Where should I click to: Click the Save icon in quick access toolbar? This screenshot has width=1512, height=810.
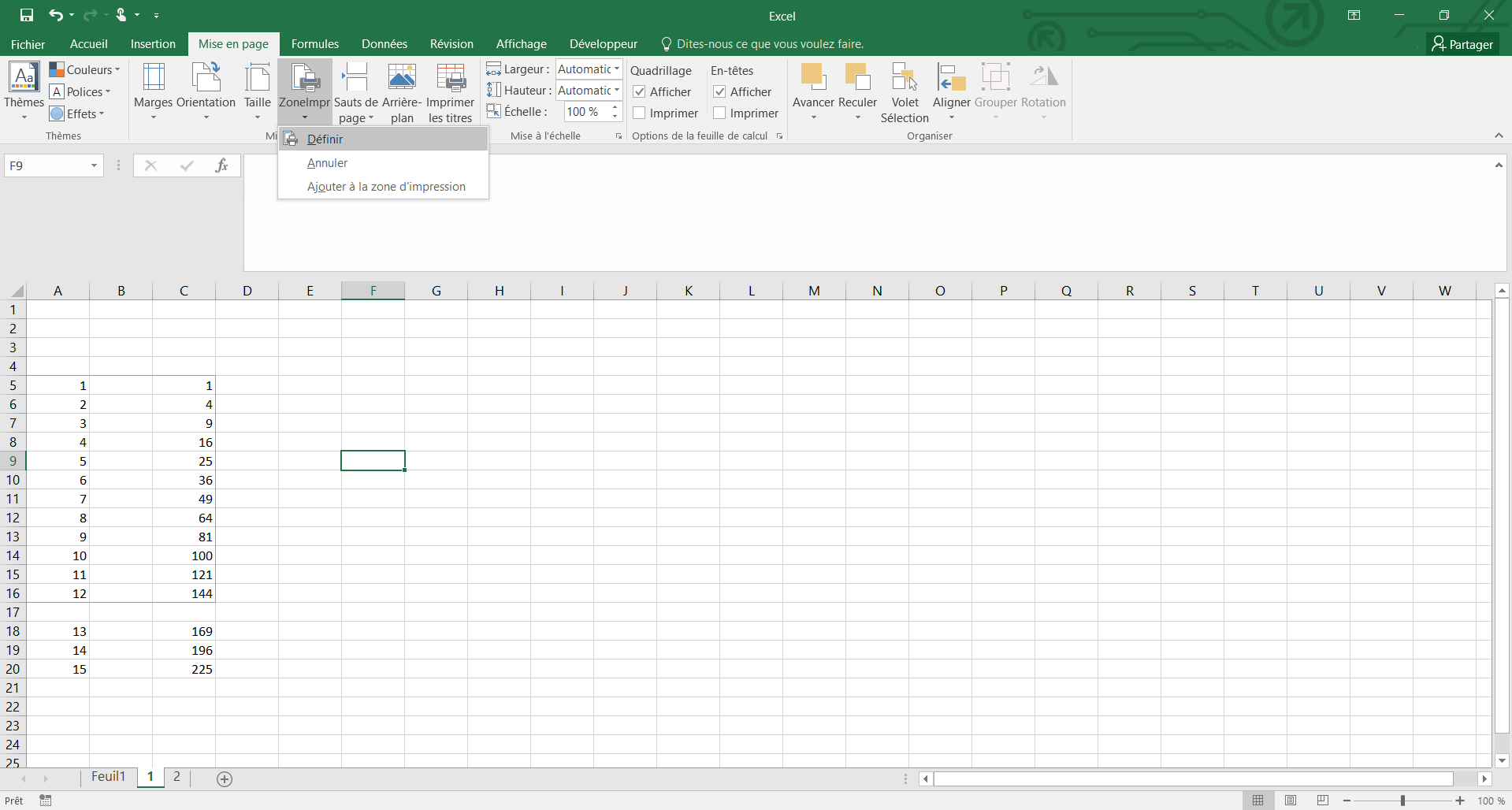point(27,15)
